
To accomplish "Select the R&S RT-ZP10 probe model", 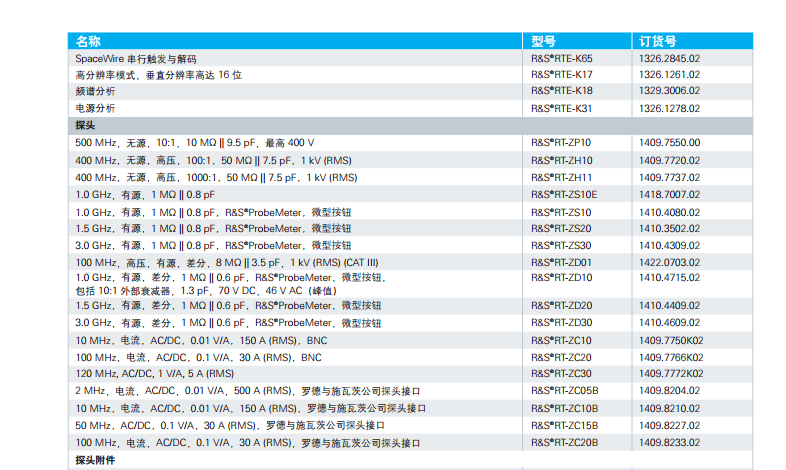I will (x=561, y=142).
